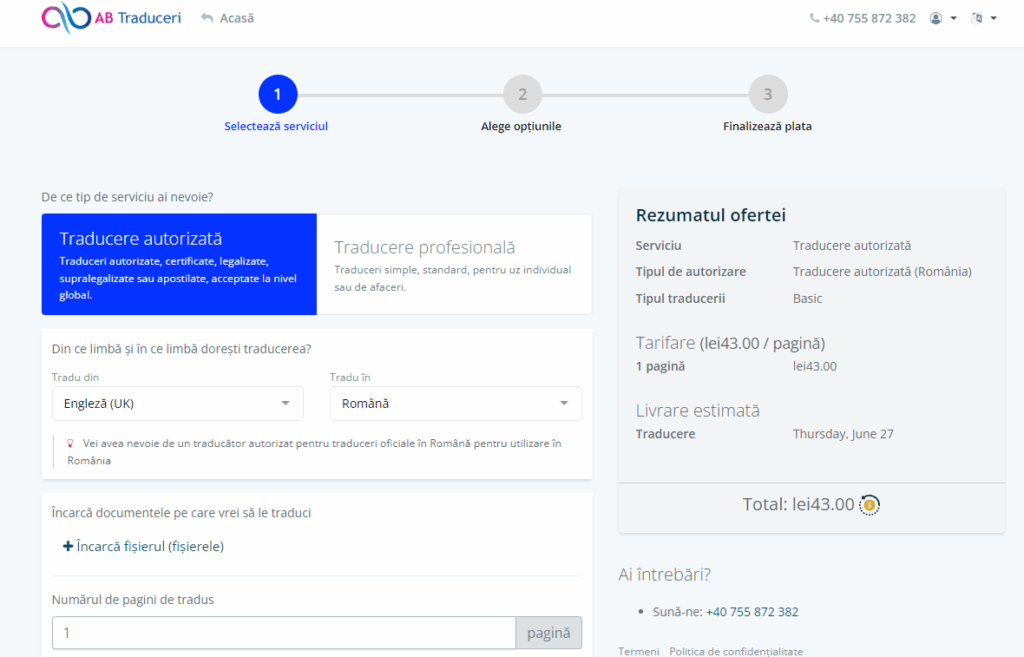Image resolution: width=1024 pixels, height=657 pixels.
Task: Click the number of pages input field
Action: click(x=283, y=633)
